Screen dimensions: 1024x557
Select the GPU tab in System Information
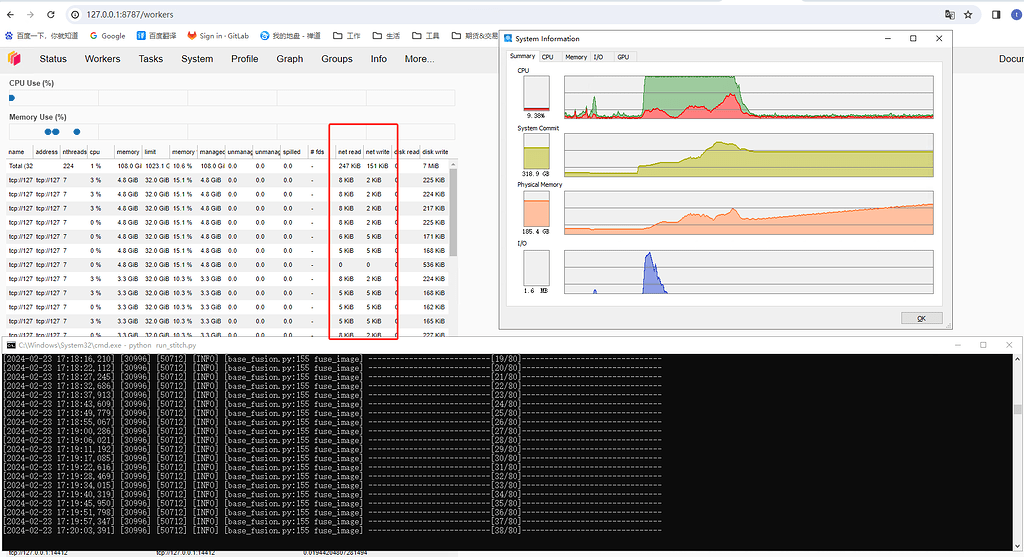[x=623, y=57]
